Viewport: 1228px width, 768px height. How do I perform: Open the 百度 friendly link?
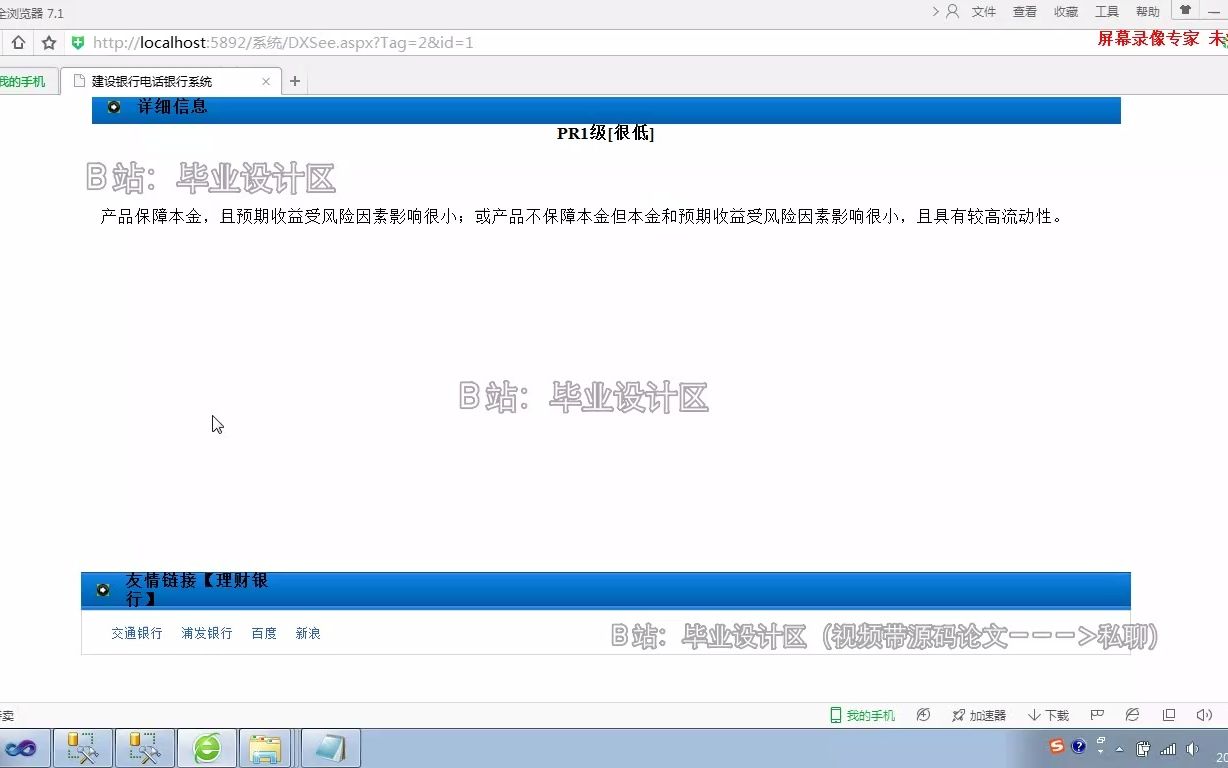[263, 633]
